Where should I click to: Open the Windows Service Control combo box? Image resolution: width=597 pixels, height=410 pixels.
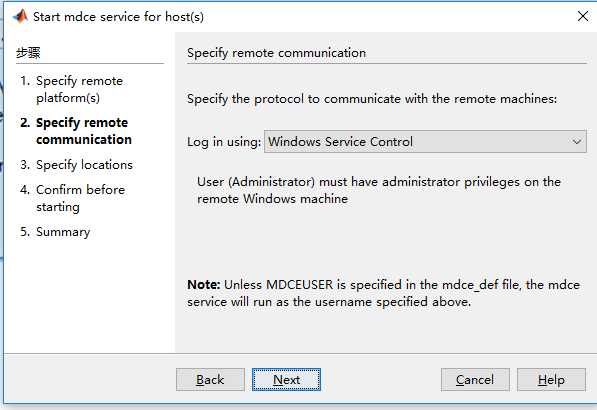click(425, 142)
